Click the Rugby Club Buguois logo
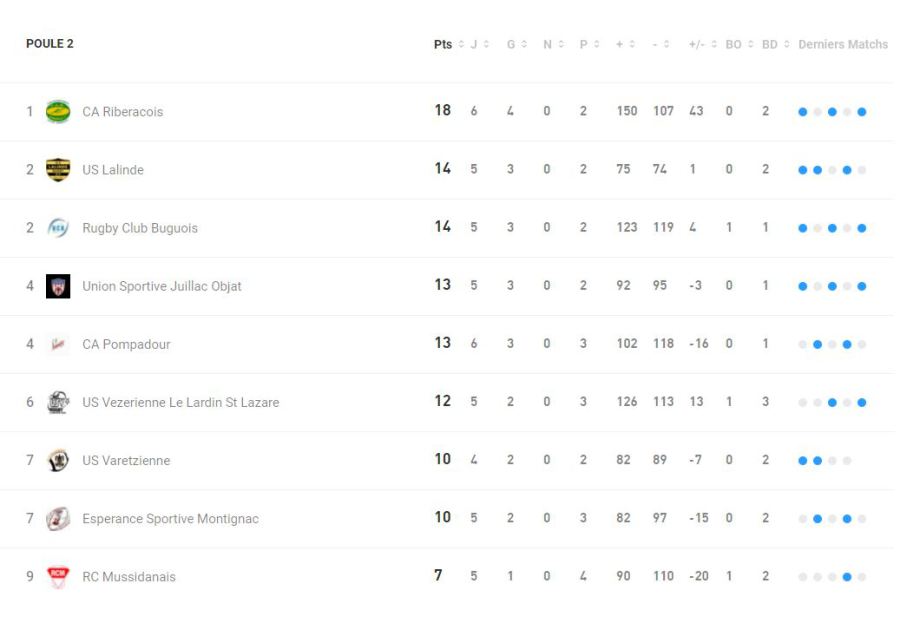 tap(58, 228)
